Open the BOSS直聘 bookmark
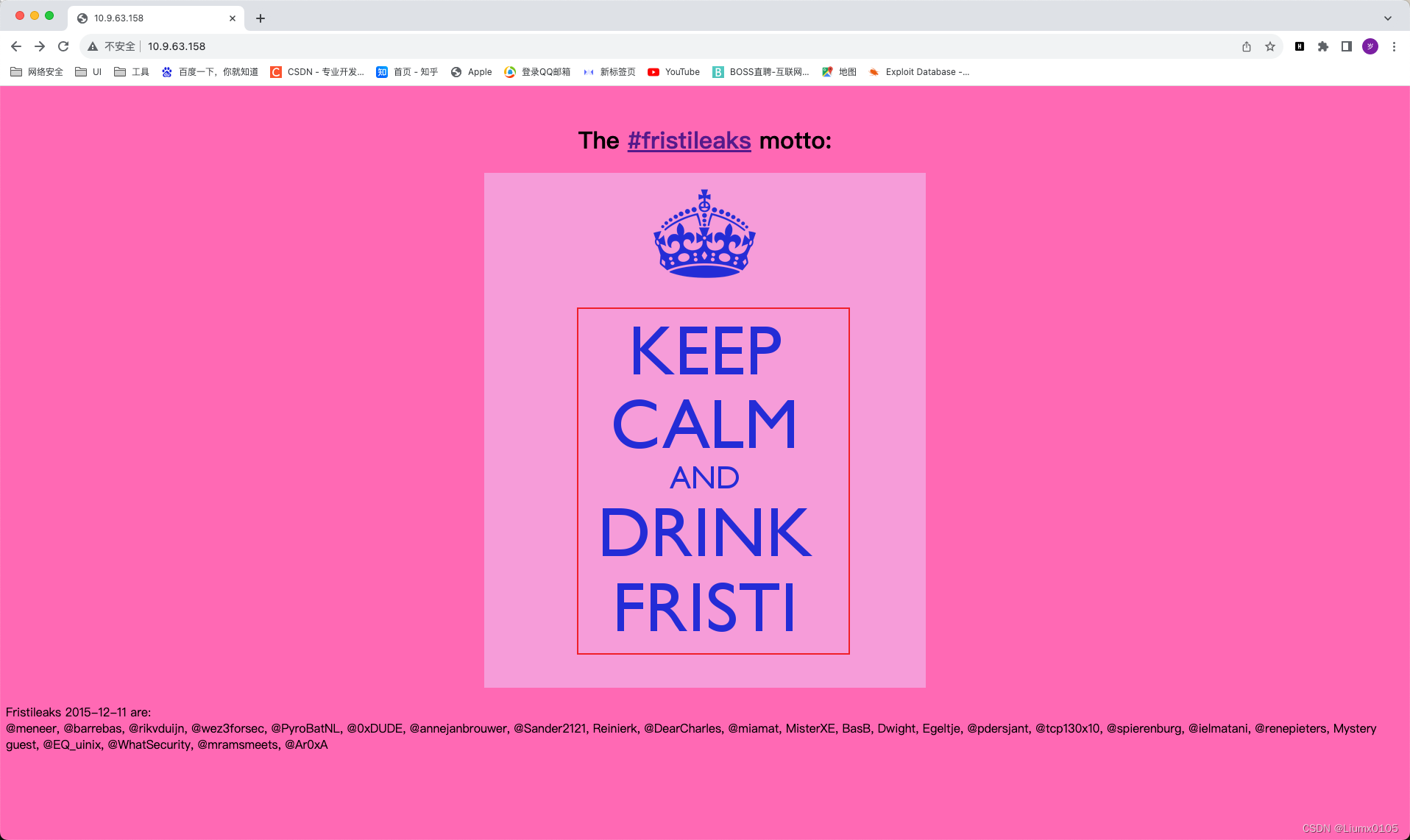 pyautogui.click(x=761, y=71)
